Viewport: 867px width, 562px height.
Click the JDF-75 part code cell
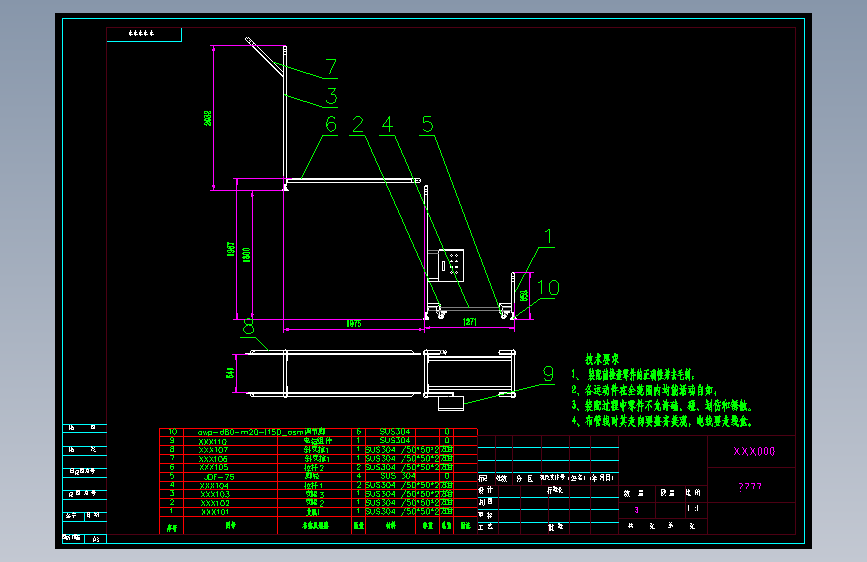coord(219,477)
